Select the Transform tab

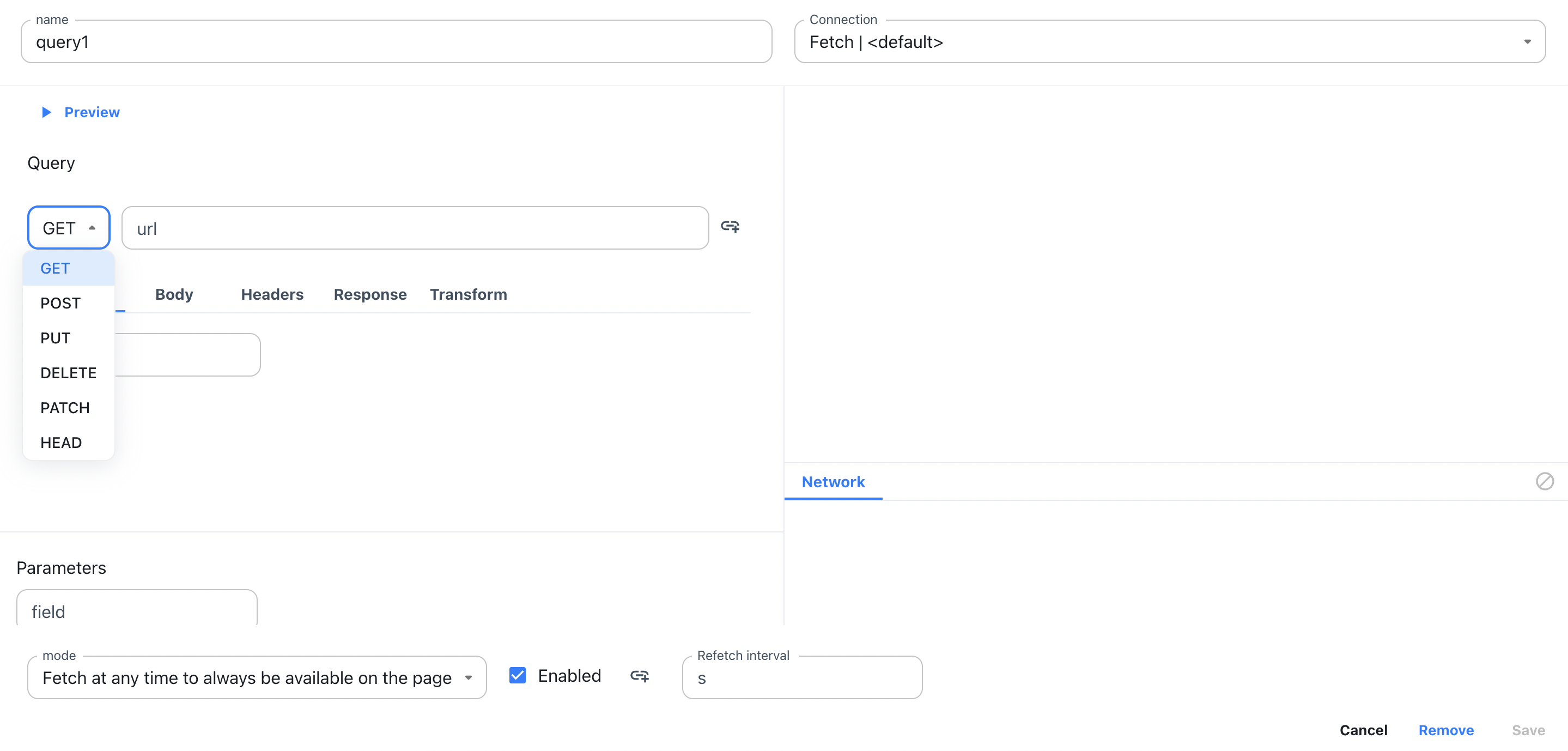pyautogui.click(x=468, y=294)
